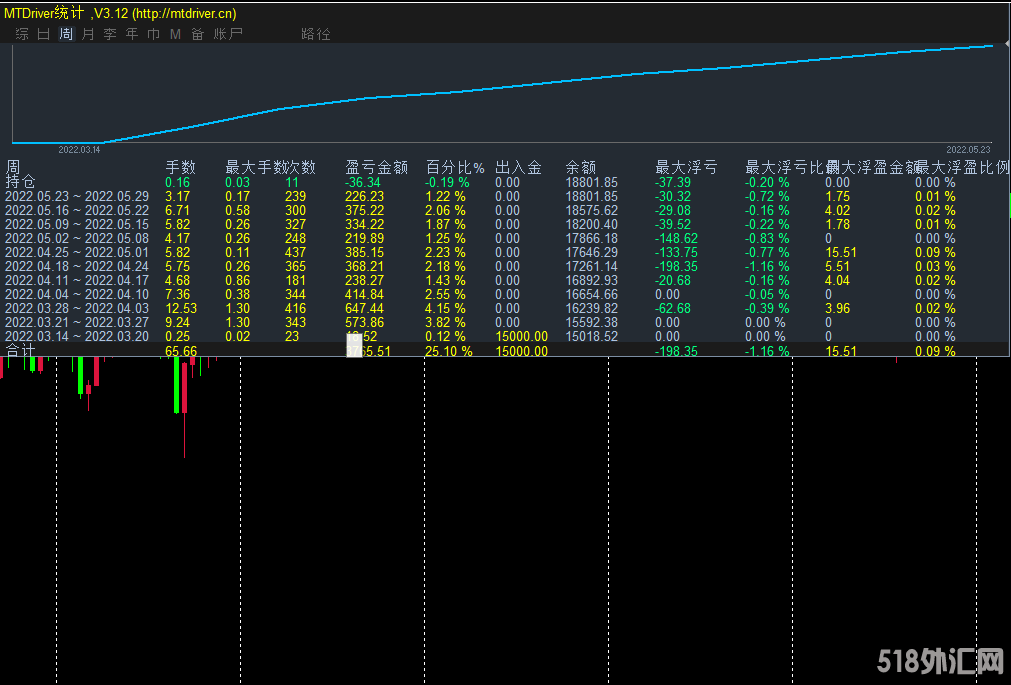Click the 合计 totals row label
The height and width of the screenshot is (685, 1011).
coord(20,351)
